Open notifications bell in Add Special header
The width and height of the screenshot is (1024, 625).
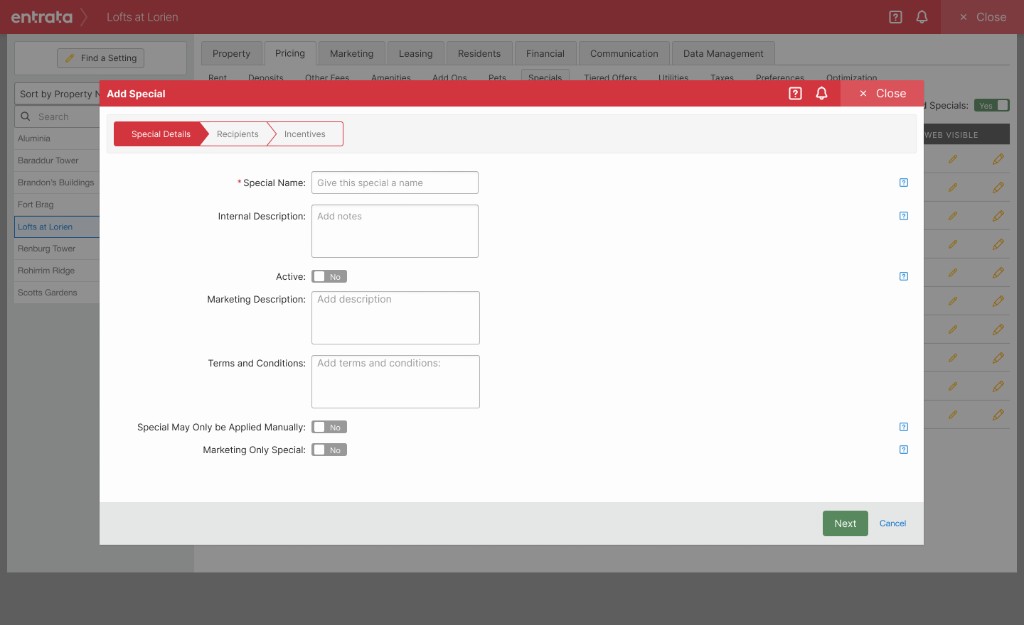[x=822, y=93]
